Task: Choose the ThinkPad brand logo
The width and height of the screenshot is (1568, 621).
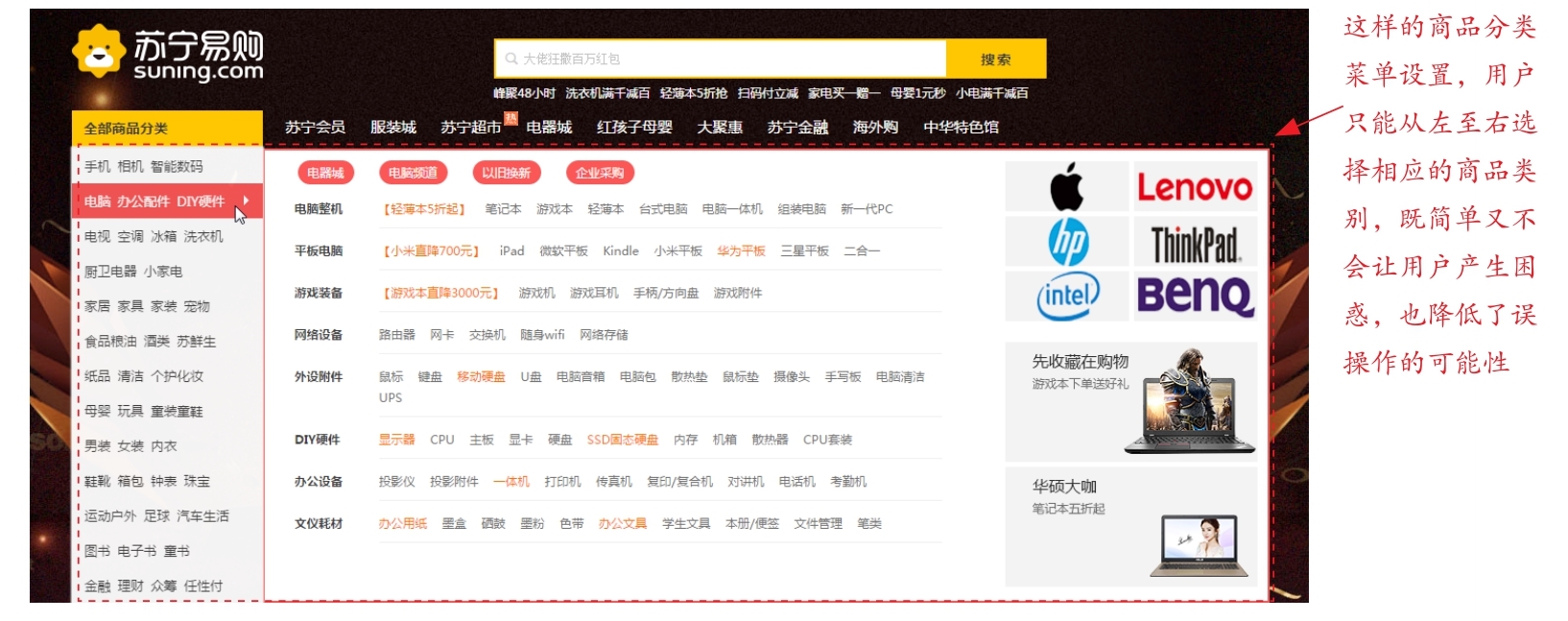Action: [1195, 244]
